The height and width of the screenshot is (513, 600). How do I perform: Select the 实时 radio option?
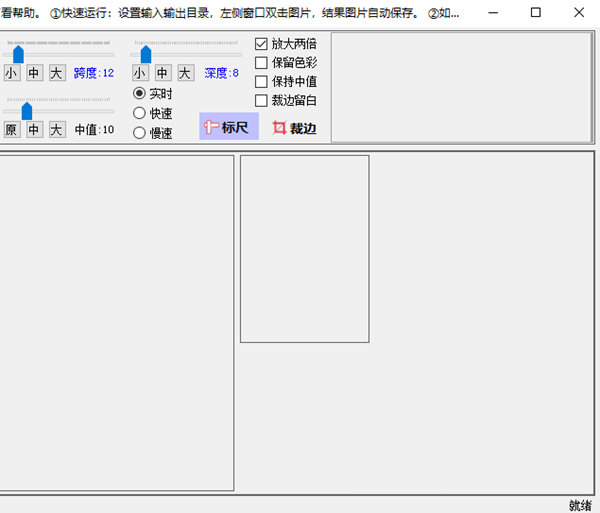pyautogui.click(x=140, y=93)
